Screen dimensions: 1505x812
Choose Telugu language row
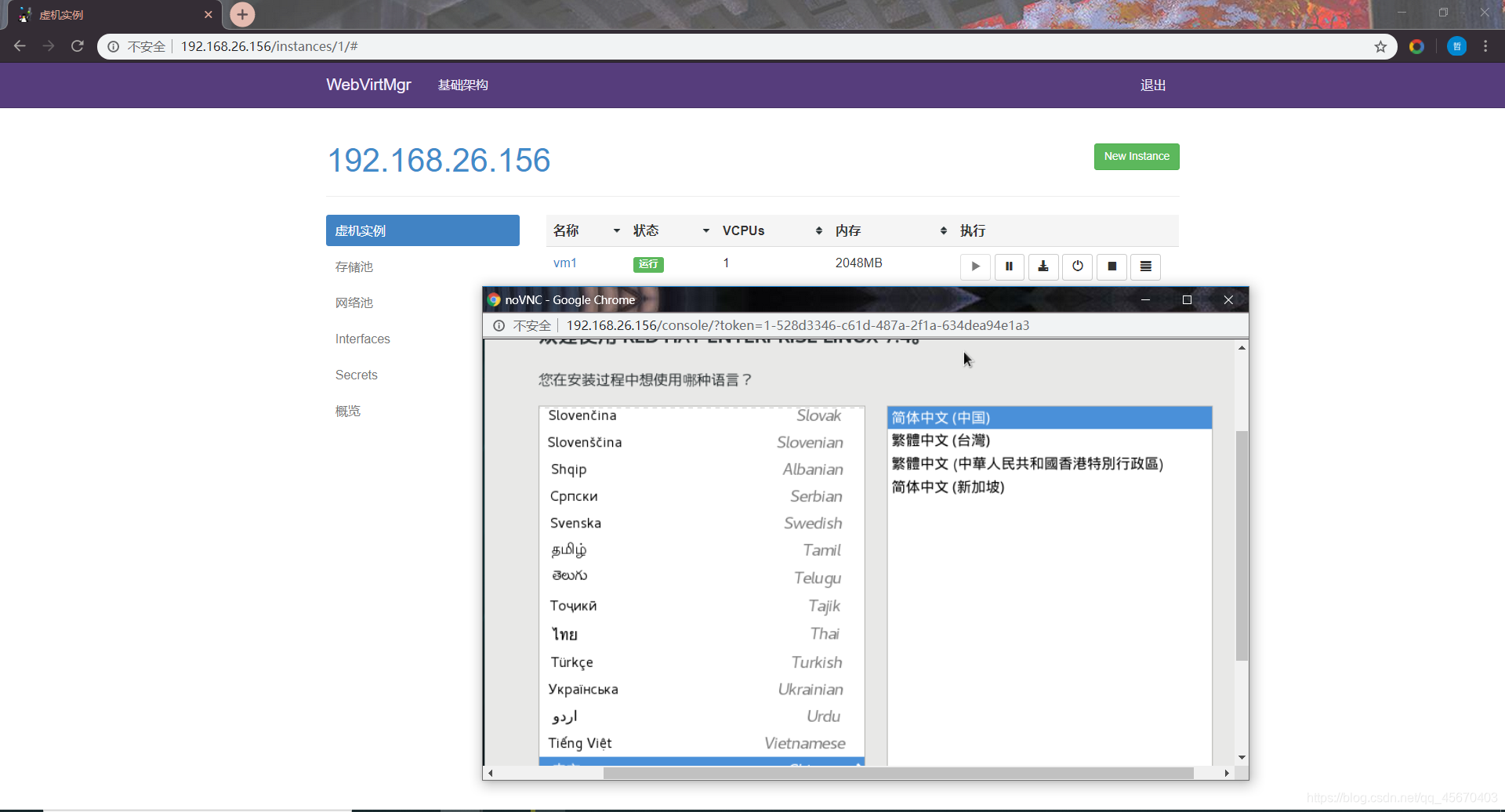coord(702,578)
